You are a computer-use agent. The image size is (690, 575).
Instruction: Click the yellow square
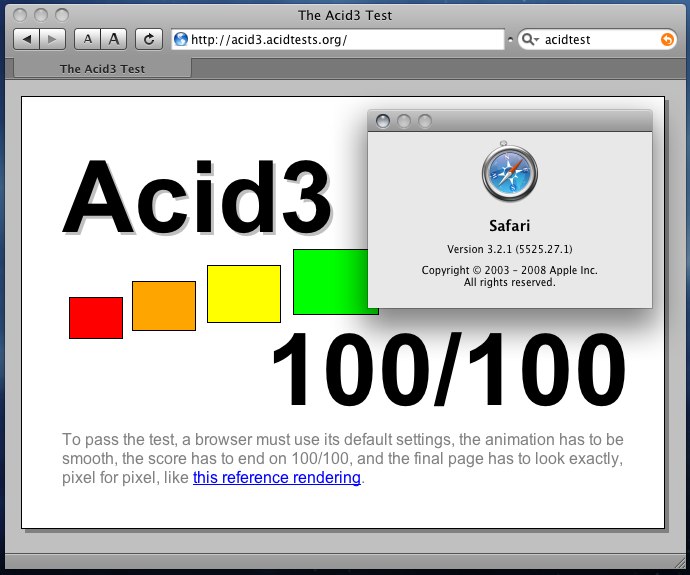pyautogui.click(x=244, y=294)
